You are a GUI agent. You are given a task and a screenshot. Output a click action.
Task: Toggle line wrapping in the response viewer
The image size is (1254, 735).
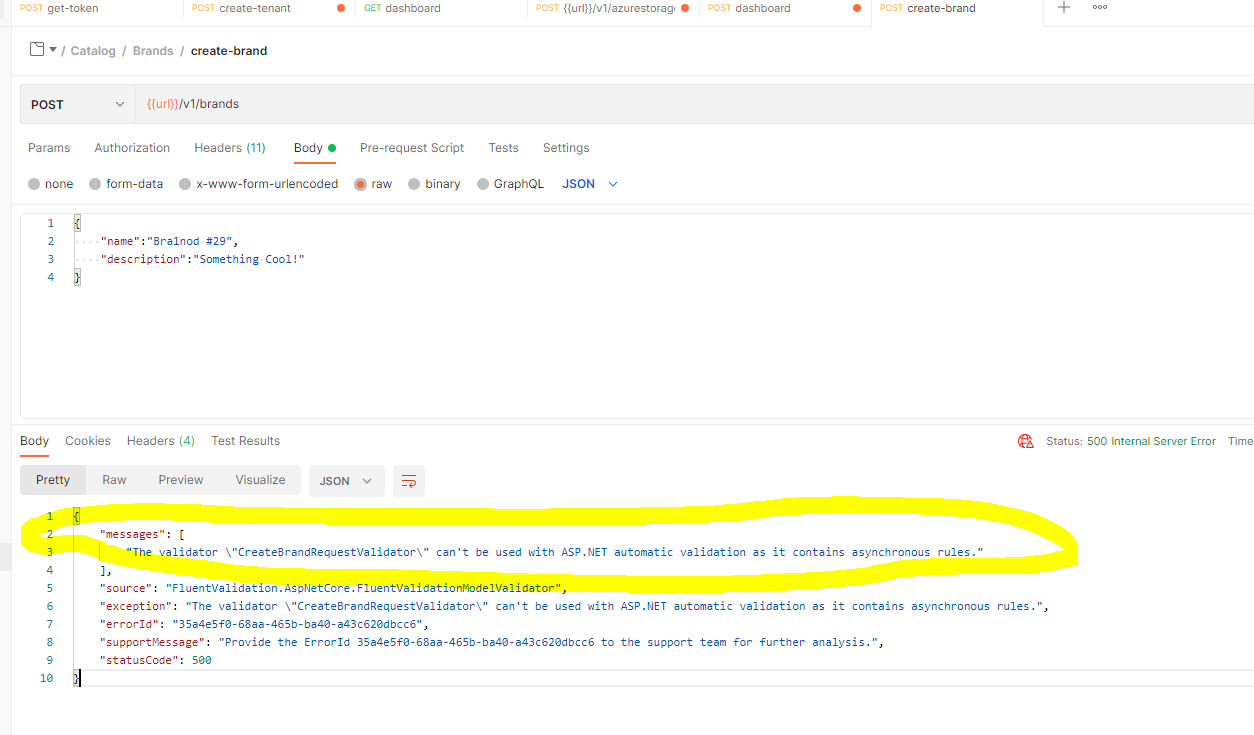[408, 481]
